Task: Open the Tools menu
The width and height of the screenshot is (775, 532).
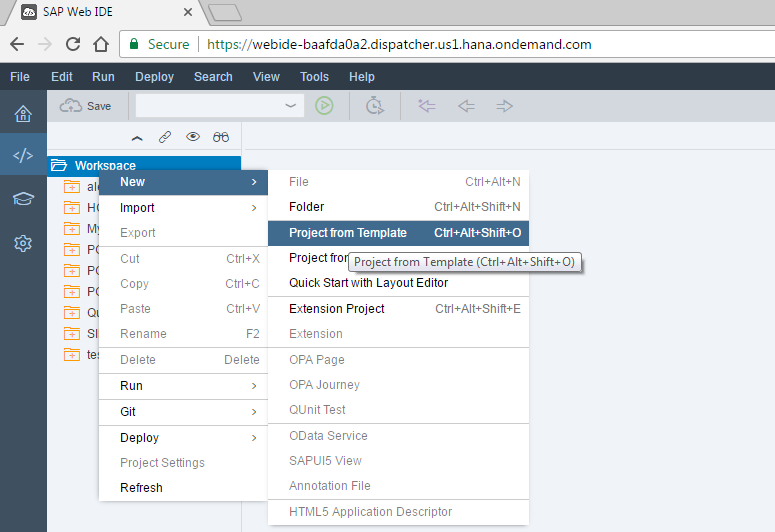Action: click(314, 77)
